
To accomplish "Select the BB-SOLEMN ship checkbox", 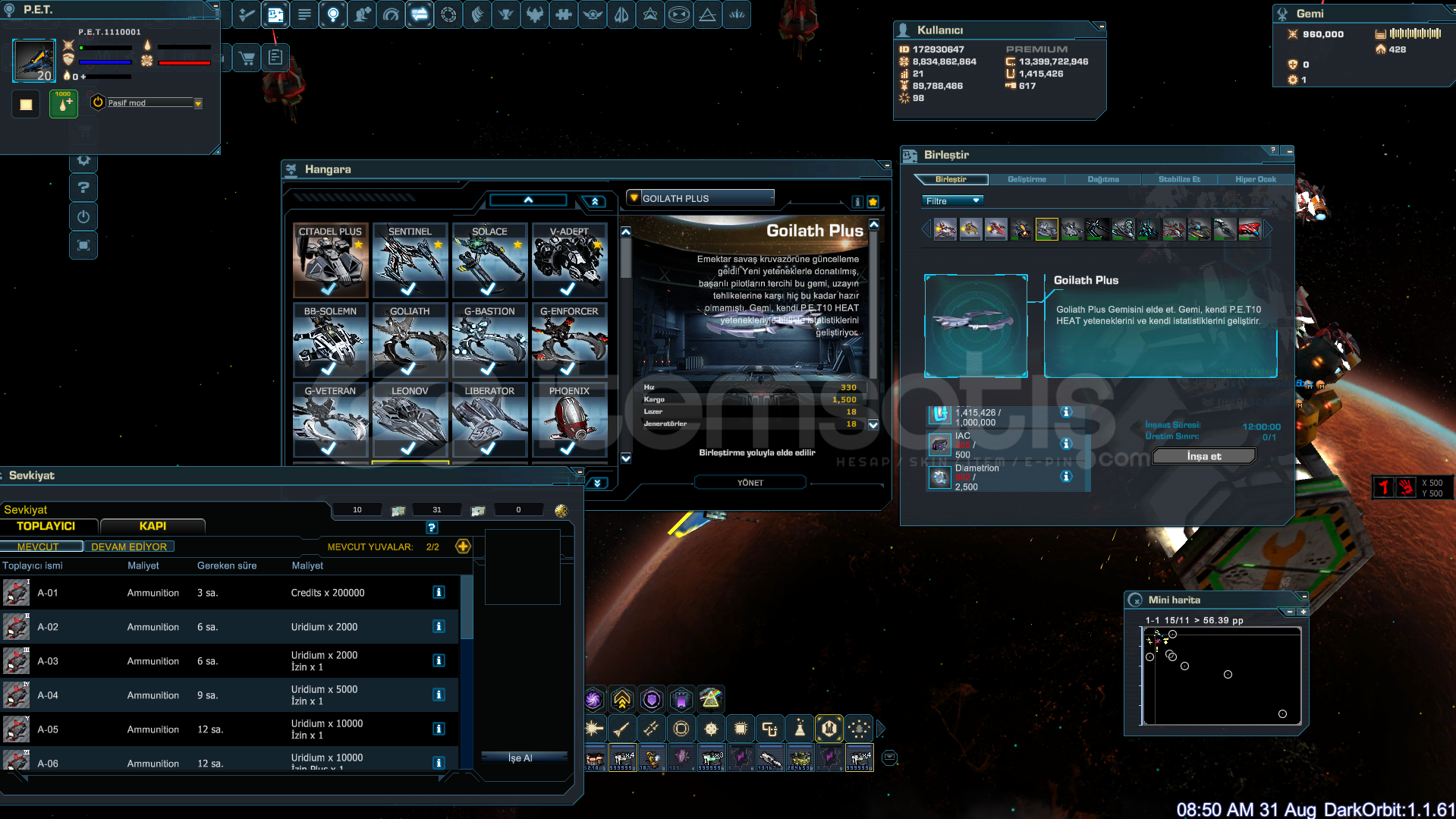I will 329,368.
